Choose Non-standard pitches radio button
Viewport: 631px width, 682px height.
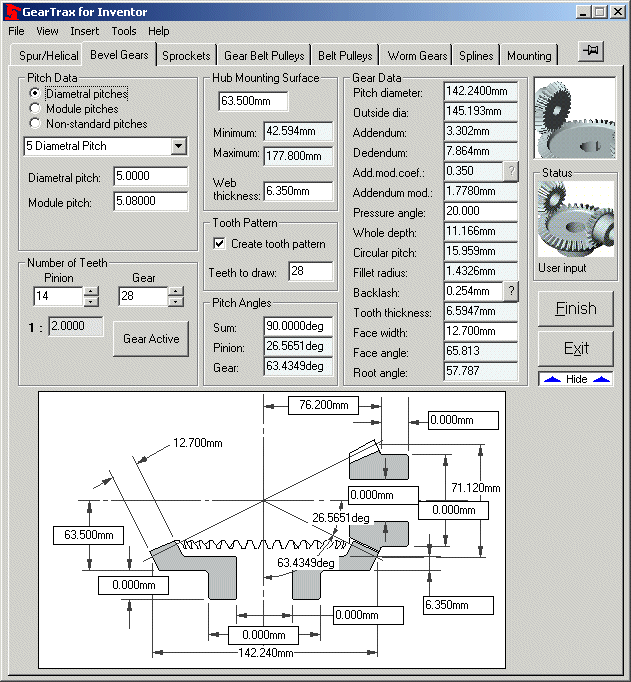pos(35,124)
